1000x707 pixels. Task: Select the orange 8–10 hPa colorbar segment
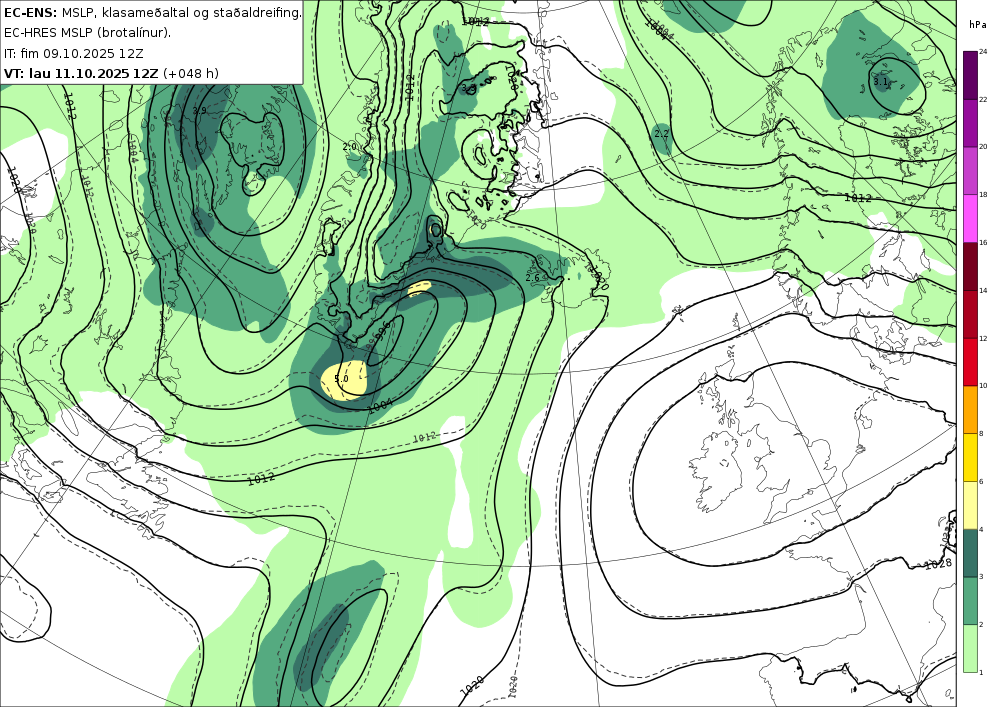tap(970, 409)
